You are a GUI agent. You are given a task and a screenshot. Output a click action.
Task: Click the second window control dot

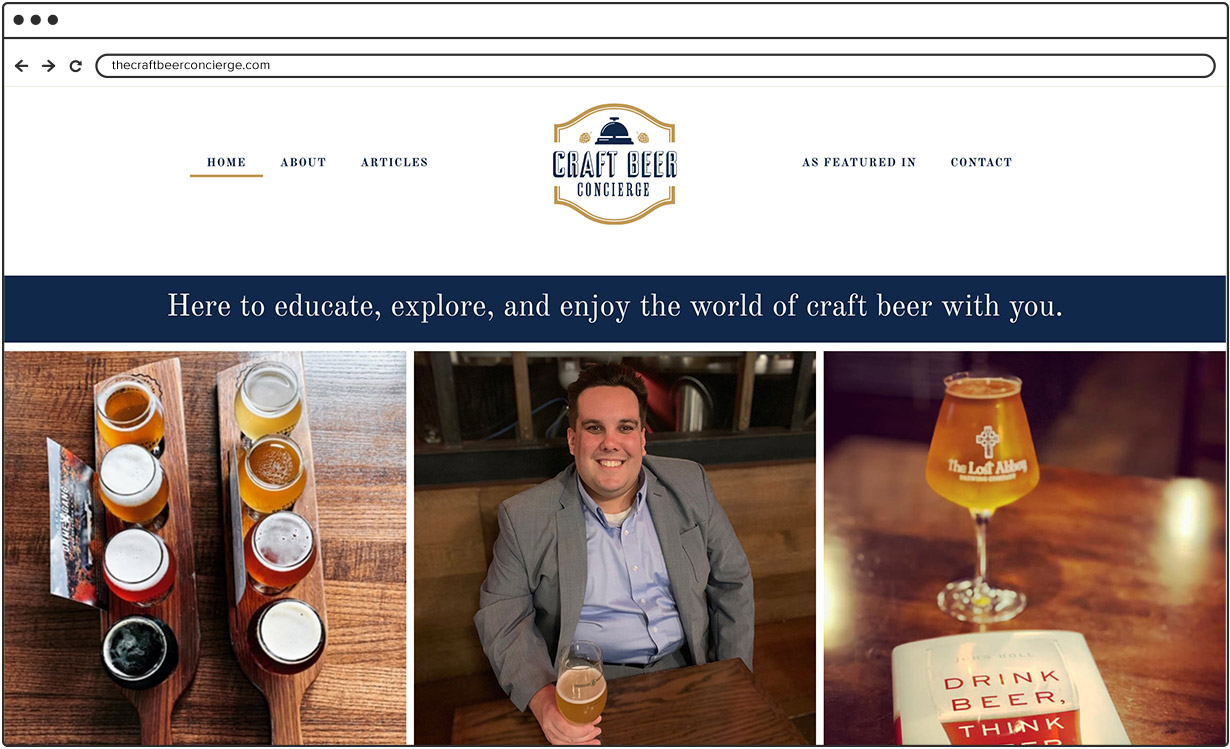point(36,20)
